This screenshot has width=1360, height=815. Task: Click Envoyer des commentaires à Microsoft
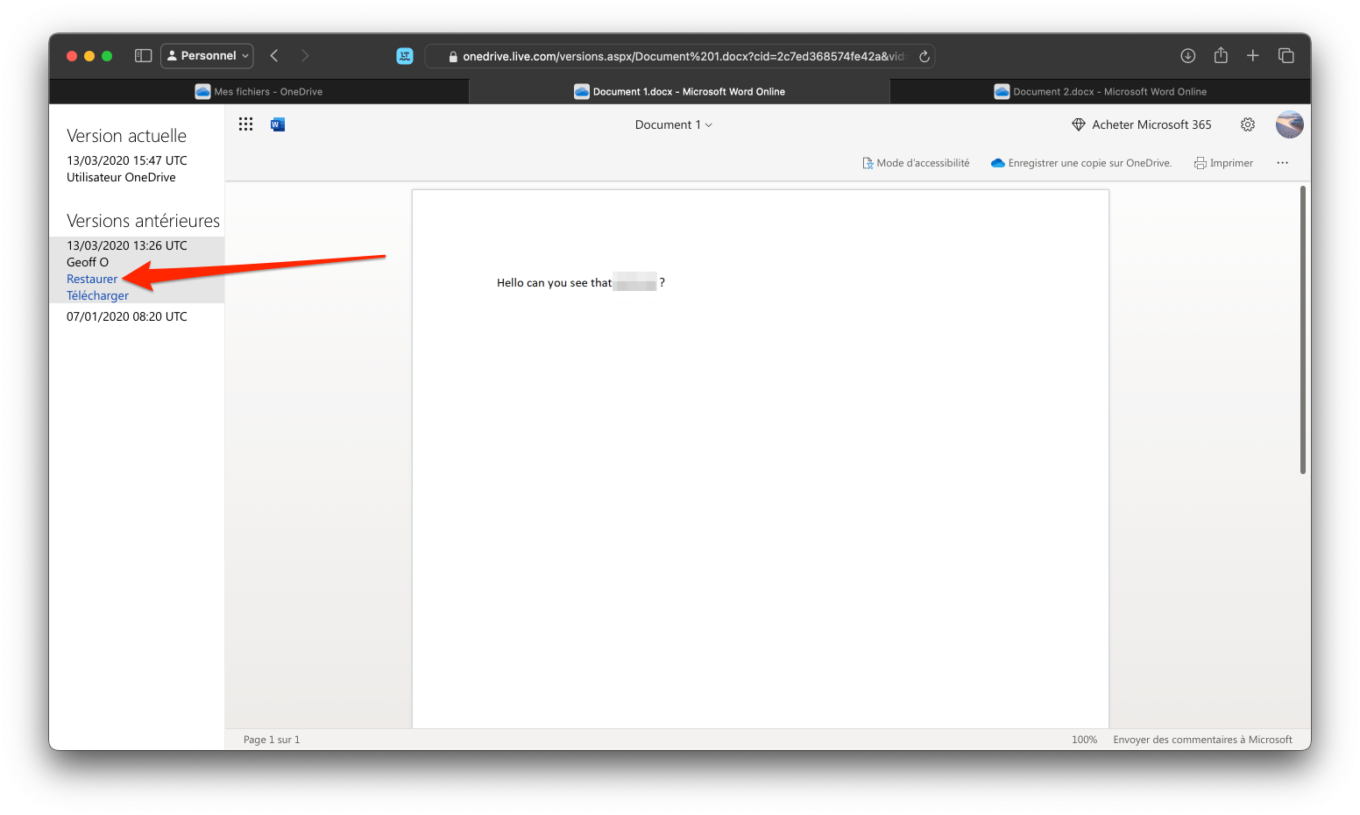[1203, 740]
